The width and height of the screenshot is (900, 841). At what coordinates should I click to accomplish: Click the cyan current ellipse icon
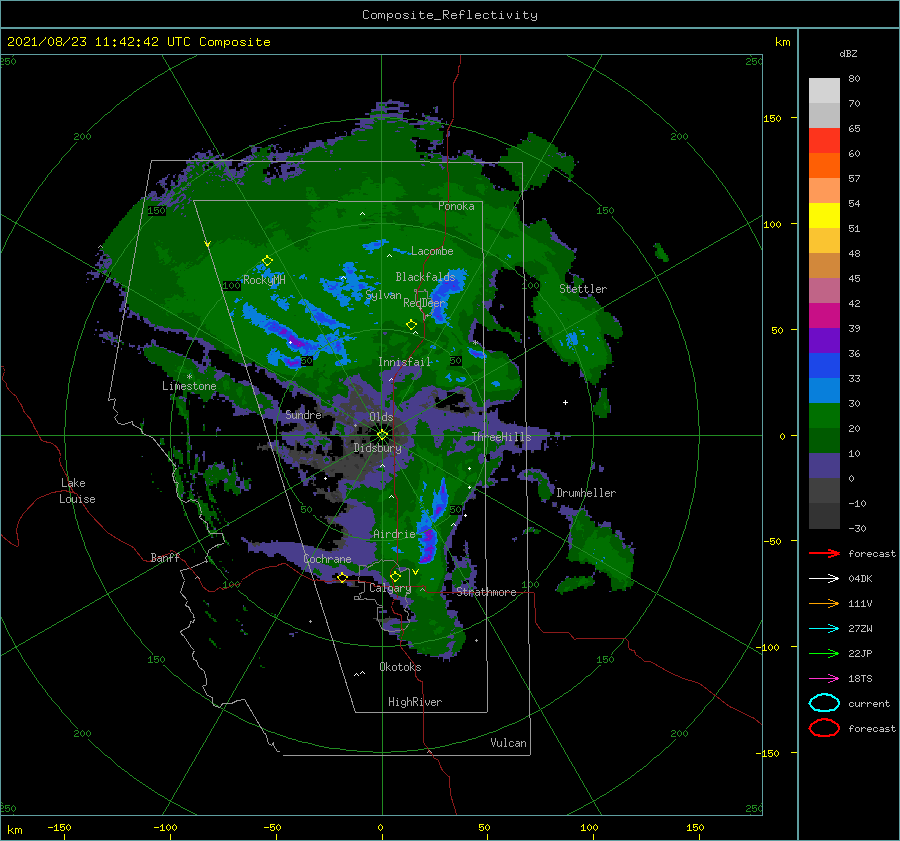click(824, 703)
